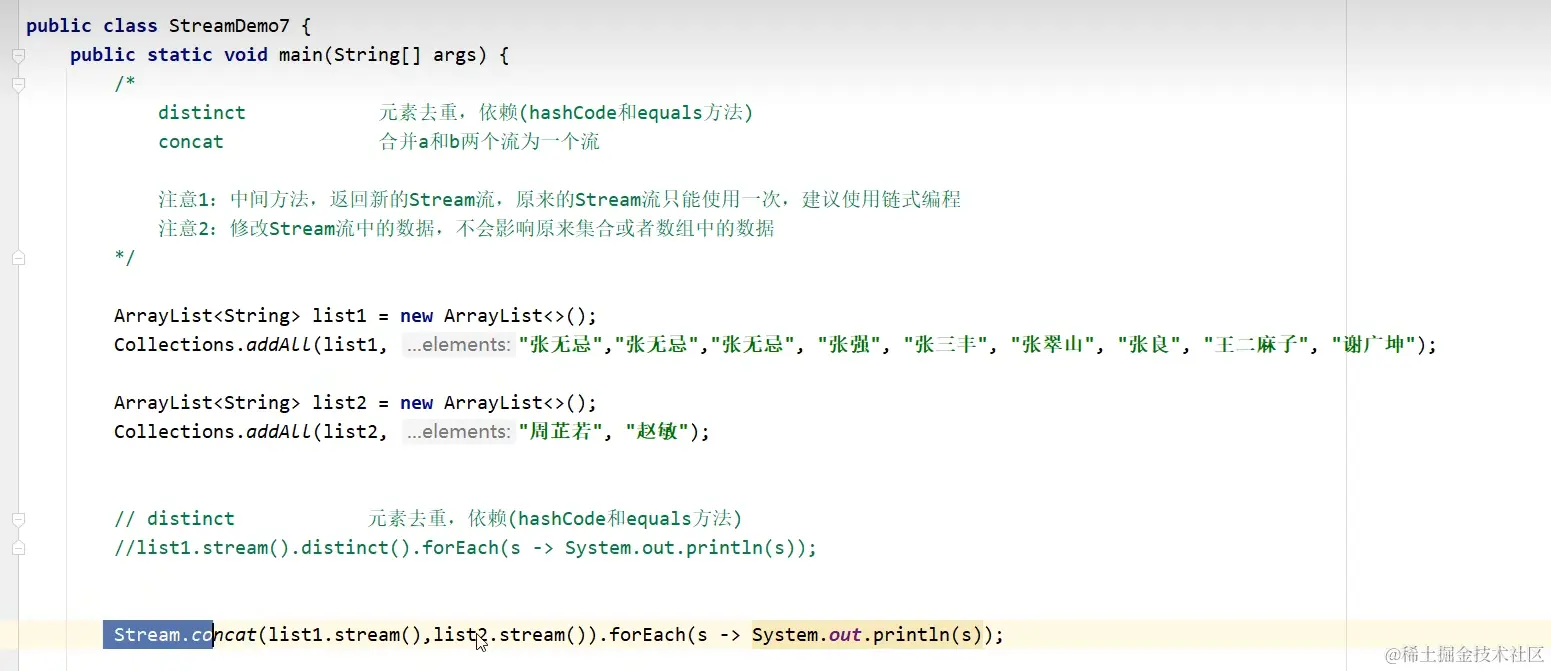This screenshot has height=671, width=1551.
Task: Click the list2 variable in its ArrayList declaration
Action: (x=340, y=403)
